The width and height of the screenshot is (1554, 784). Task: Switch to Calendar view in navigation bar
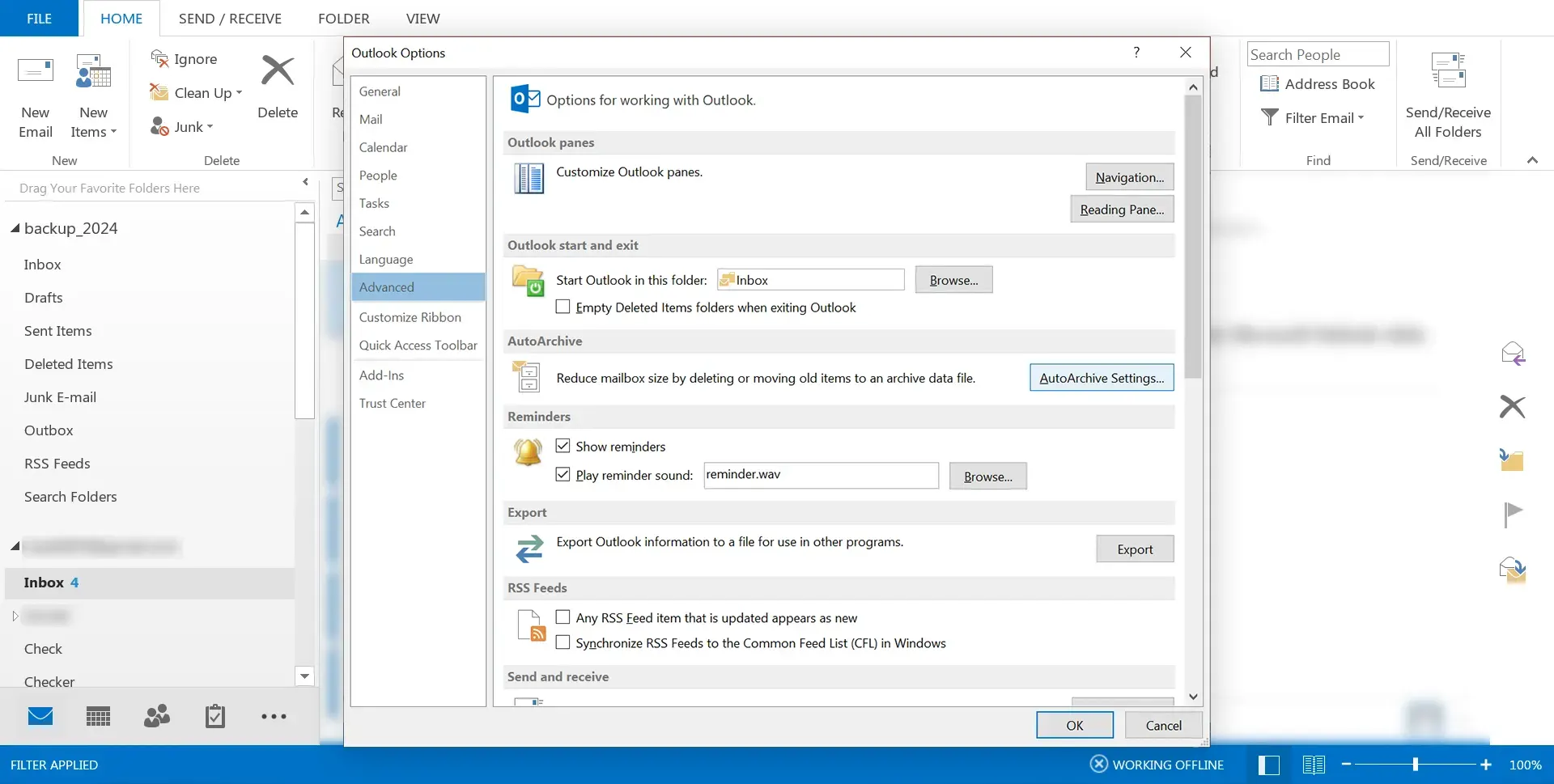99,716
